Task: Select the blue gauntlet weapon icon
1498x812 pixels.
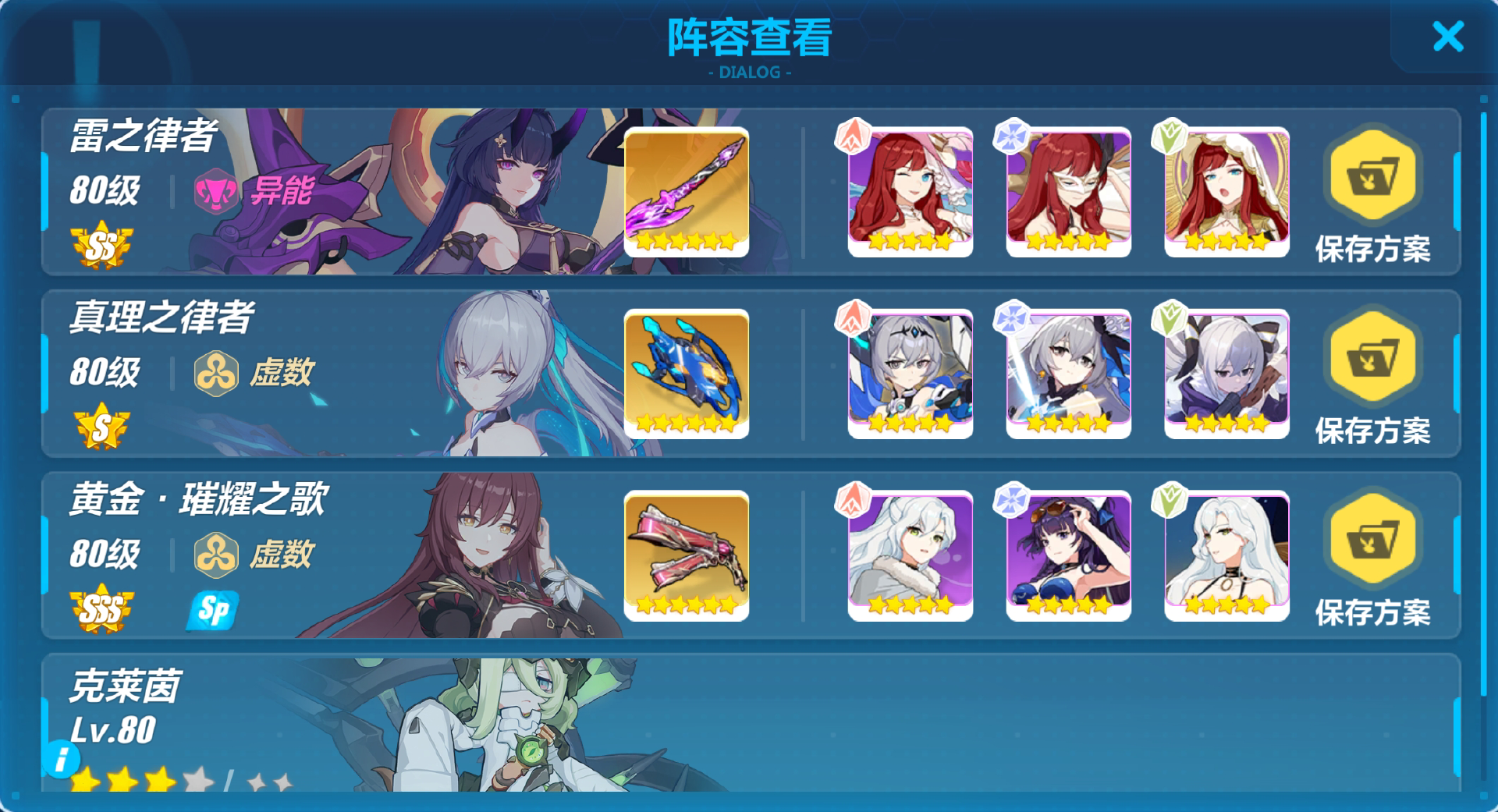Action: coord(687,374)
